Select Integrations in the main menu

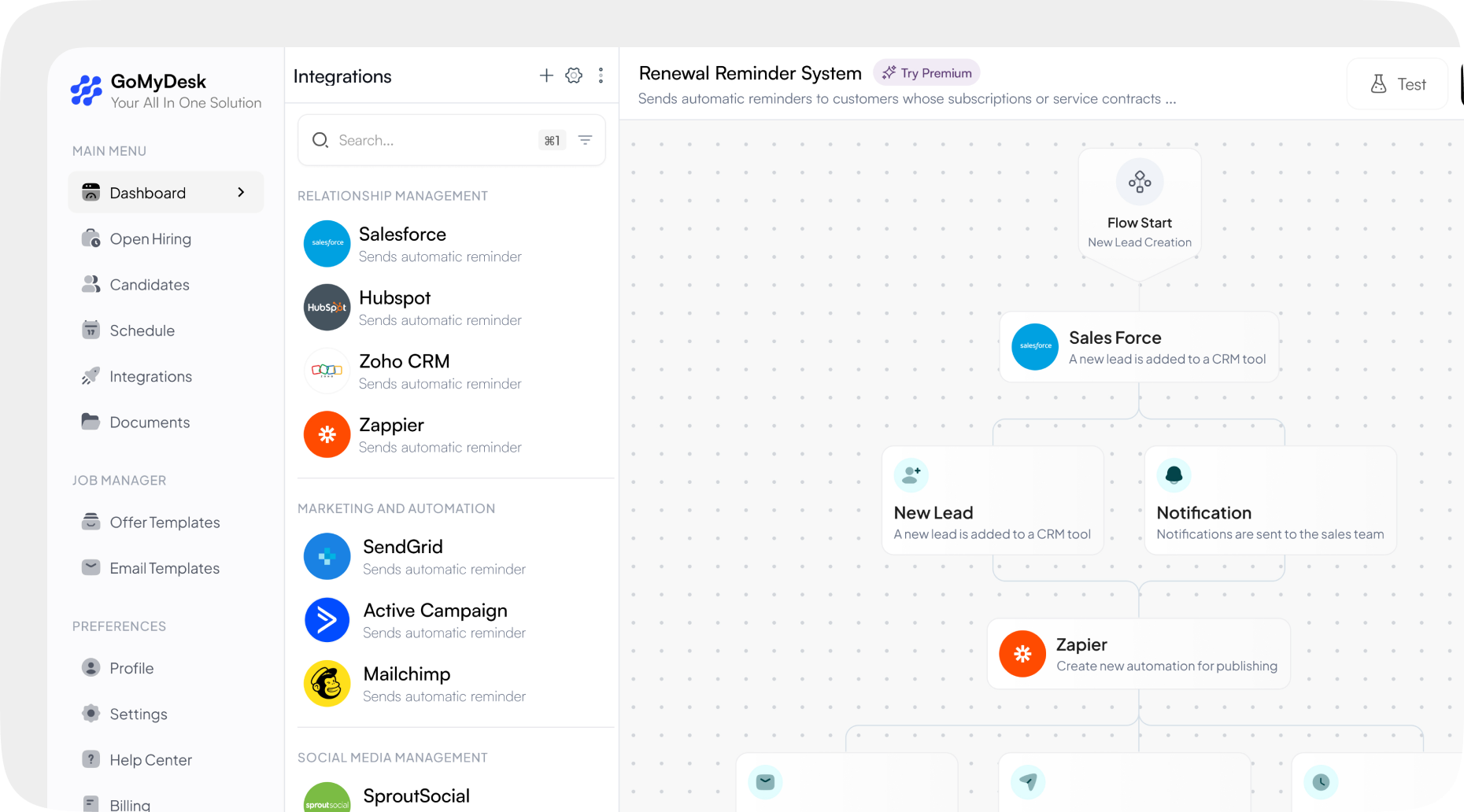click(150, 376)
